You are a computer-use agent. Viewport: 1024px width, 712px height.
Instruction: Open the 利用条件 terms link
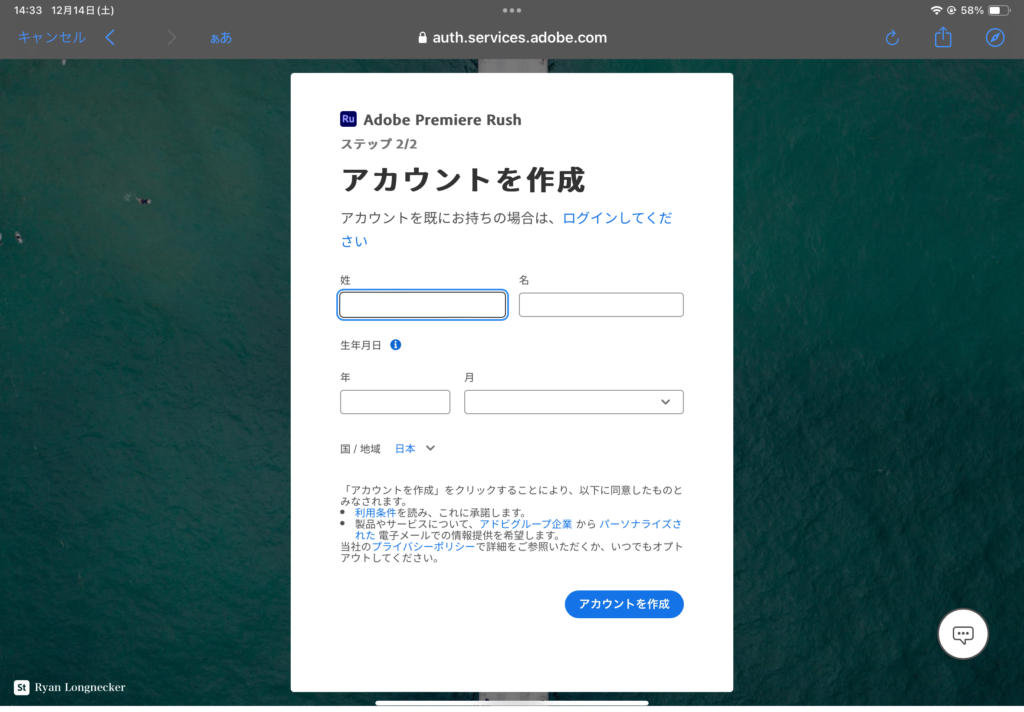pos(375,512)
